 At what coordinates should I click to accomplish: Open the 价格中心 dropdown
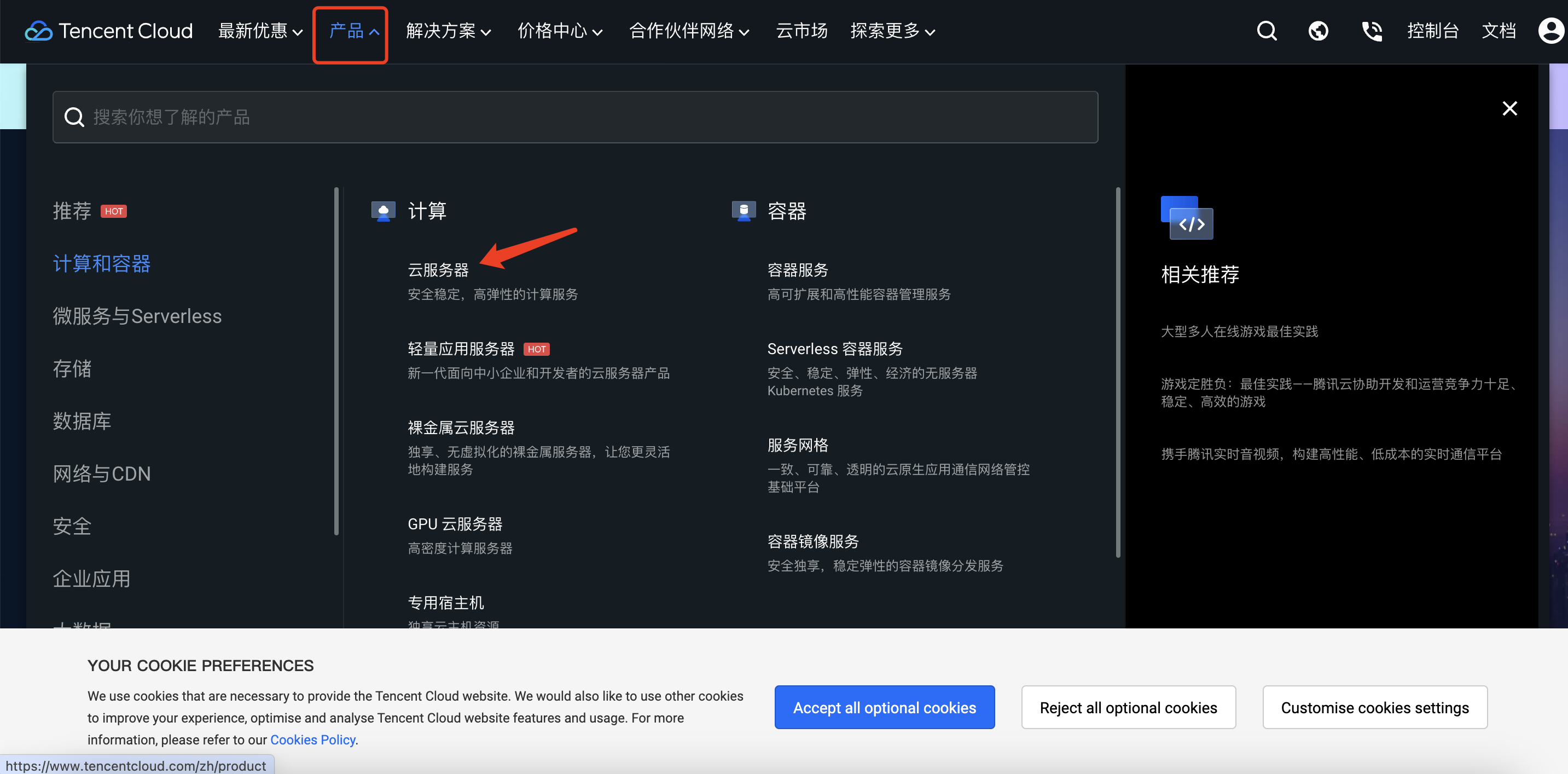(559, 31)
